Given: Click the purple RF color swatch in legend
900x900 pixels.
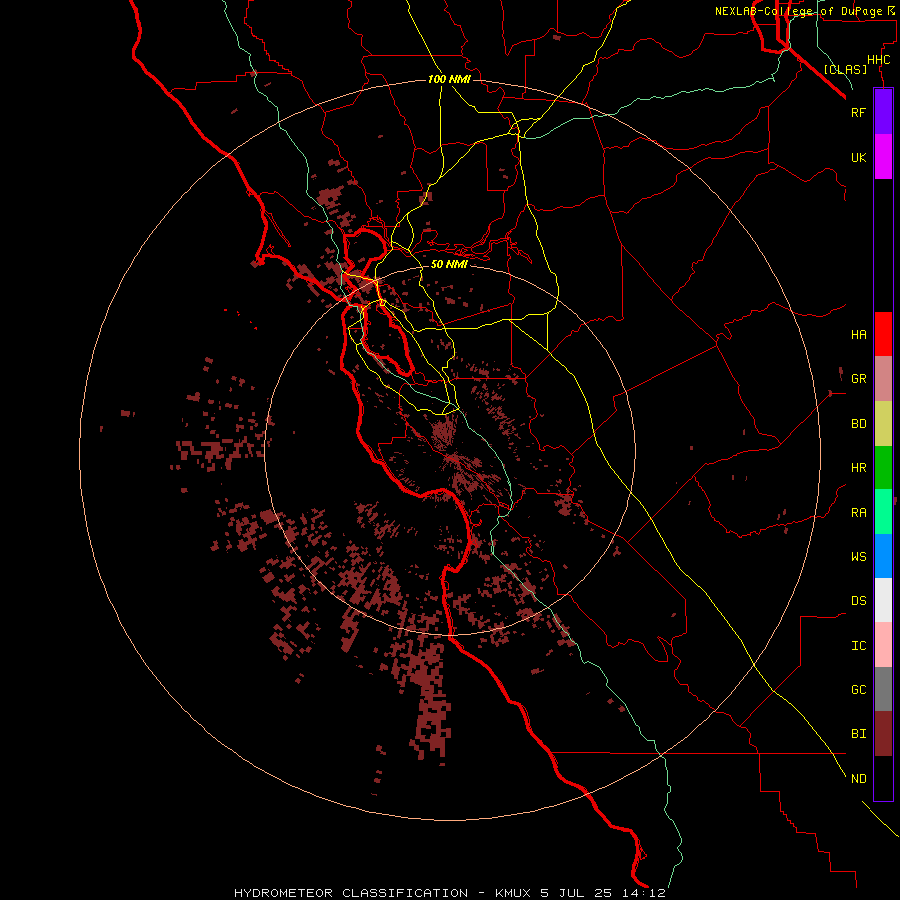Looking at the screenshot, I should 883,112.
